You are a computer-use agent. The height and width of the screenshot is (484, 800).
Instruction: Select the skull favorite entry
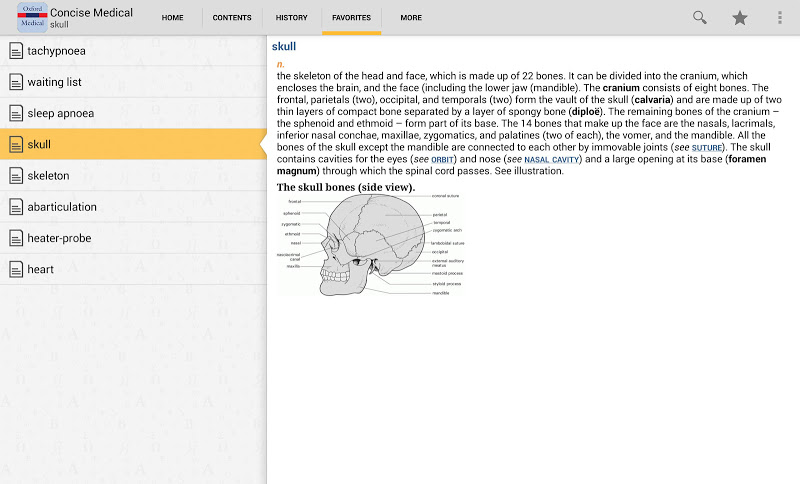click(x=133, y=144)
